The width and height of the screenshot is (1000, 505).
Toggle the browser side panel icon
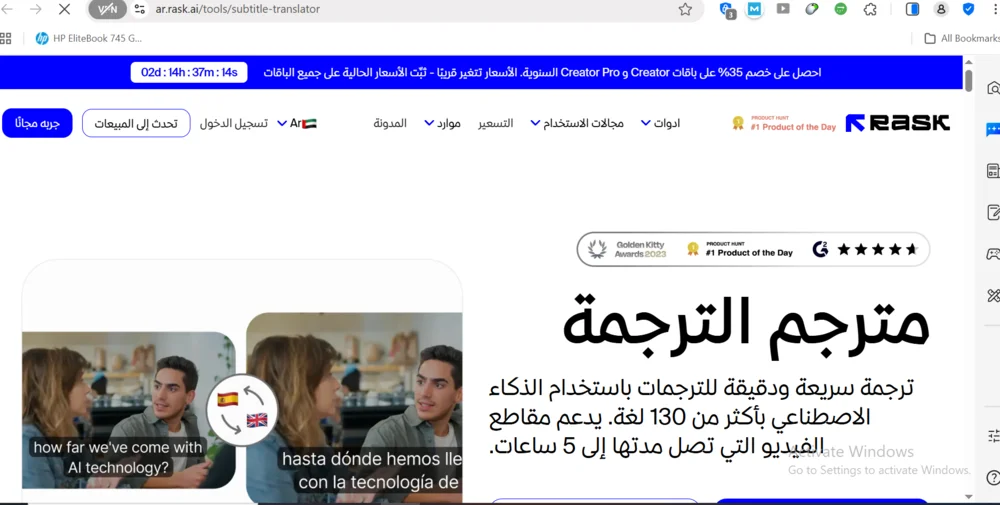[x=913, y=9]
